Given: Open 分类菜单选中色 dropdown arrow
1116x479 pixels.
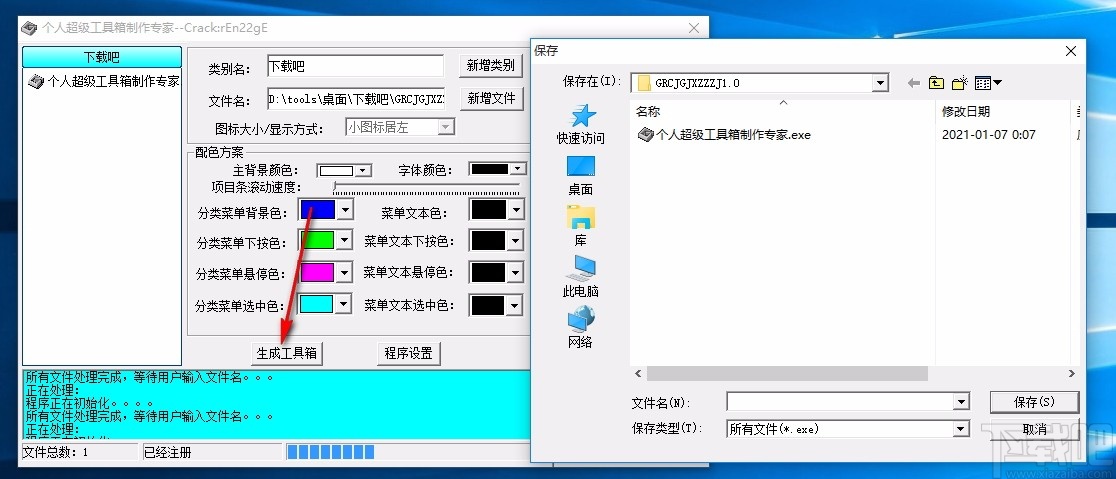Looking at the screenshot, I should (344, 305).
